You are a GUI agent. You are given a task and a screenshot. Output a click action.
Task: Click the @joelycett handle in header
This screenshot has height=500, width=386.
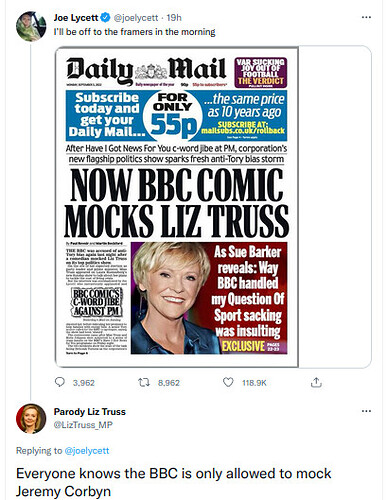pyautogui.click(x=136, y=18)
